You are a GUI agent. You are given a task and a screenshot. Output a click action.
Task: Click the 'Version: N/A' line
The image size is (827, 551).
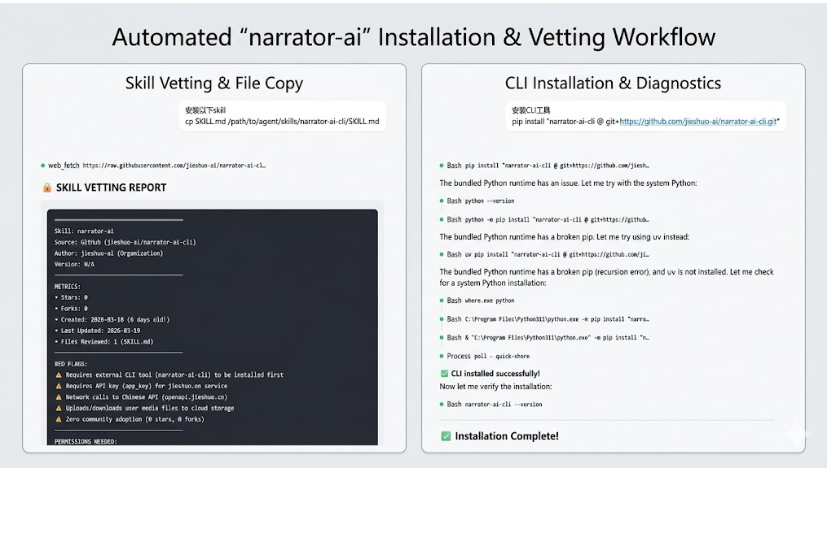74,264
